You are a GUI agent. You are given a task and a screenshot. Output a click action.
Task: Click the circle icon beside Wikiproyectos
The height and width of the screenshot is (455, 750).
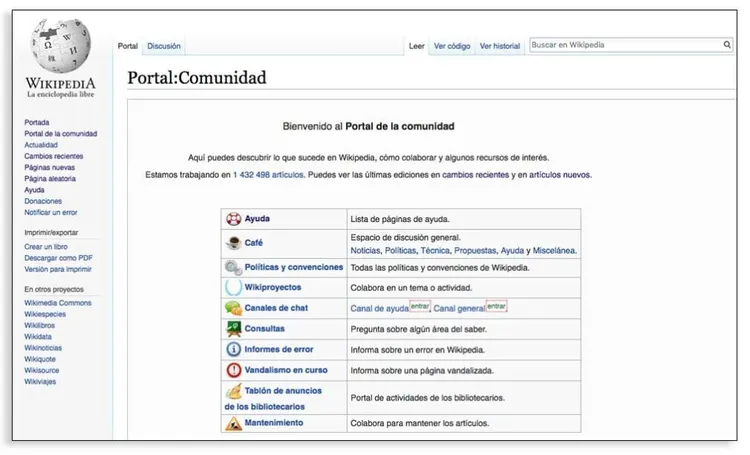pyautogui.click(x=233, y=287)
